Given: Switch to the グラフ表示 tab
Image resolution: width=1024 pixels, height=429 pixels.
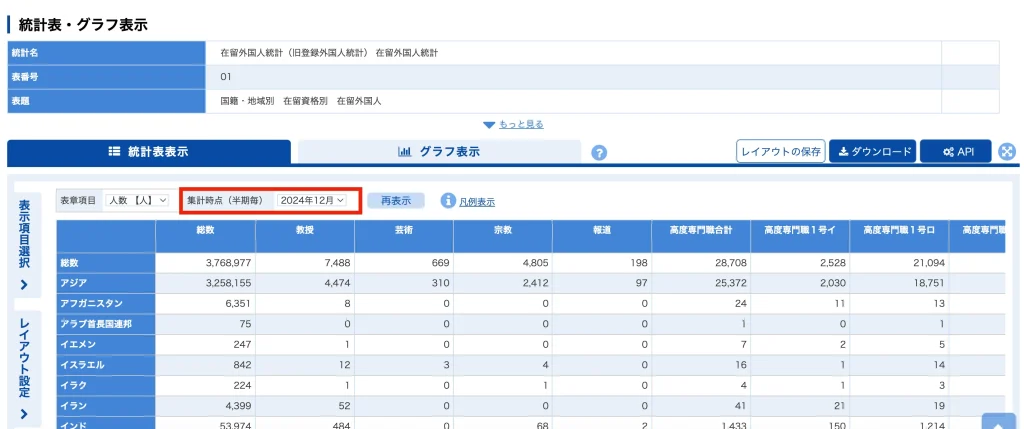Looking at the screenshot, I should coord(439,152).
